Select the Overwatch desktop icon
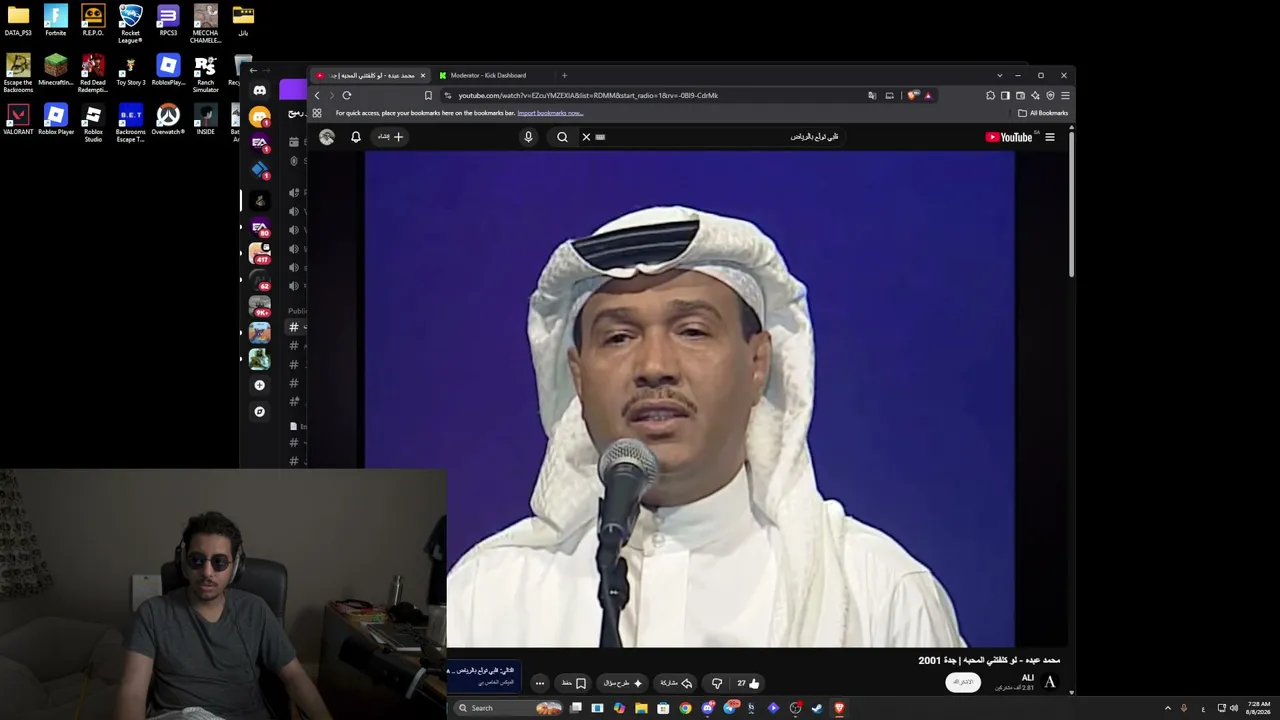 [168, 119]
